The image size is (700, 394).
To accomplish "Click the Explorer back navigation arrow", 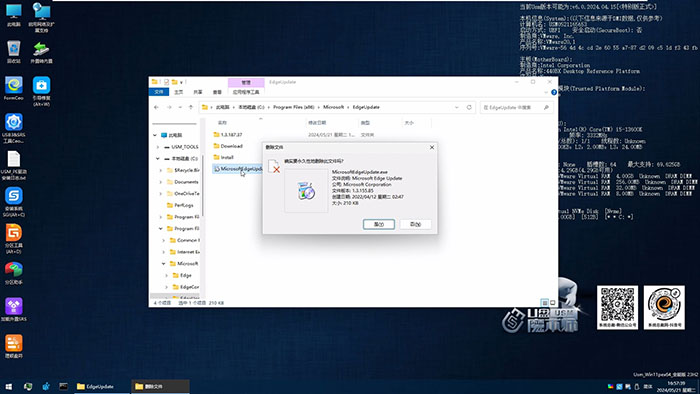I will (156, 107).
